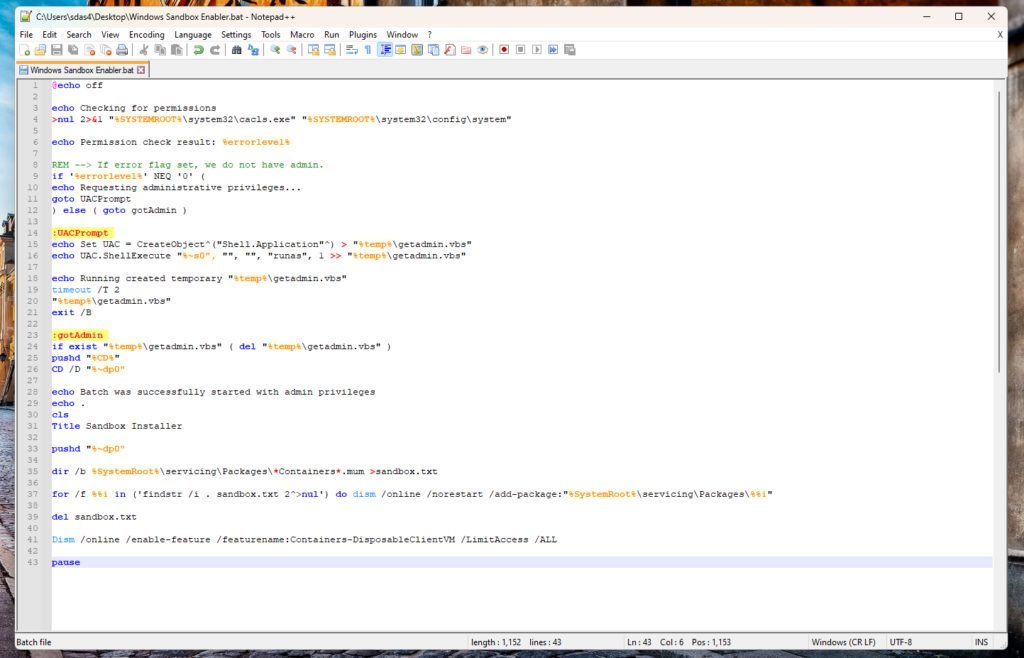This screenshot has height=658, width=1024.
Task: Toggle synchronize horizontal scrolling
Action: pos(330,50)
